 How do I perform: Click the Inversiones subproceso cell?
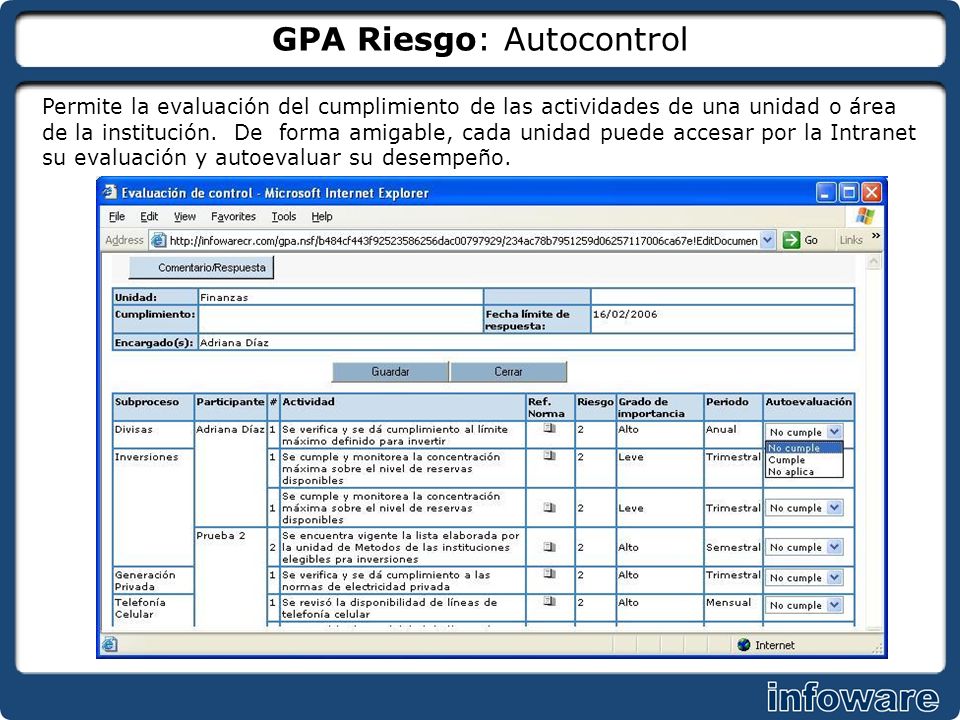pyautogui.click(x=153, y=508)
